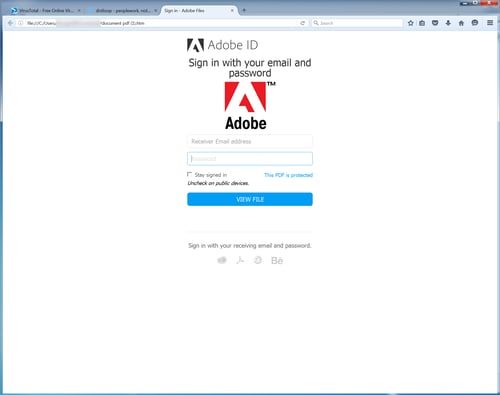Close the VirusTotal tab

pyautogui.click(x=79, y=11)
